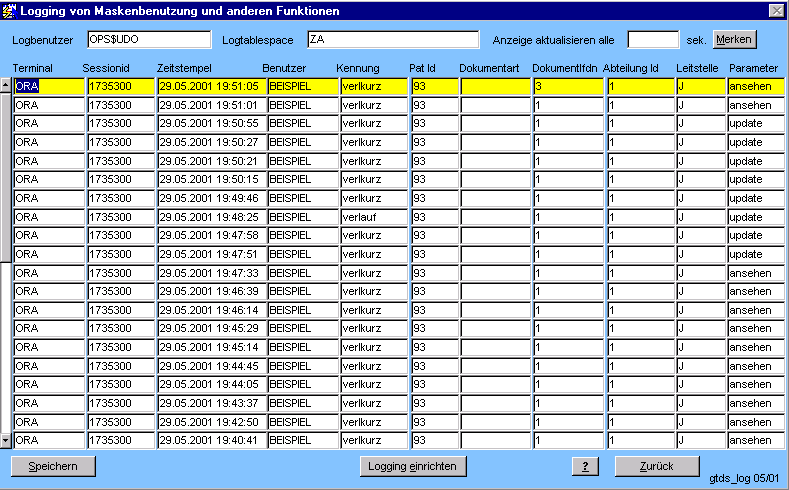
Task: Select the timestamp 29.05.2001 19:48:25 cell
Action: 209,217
